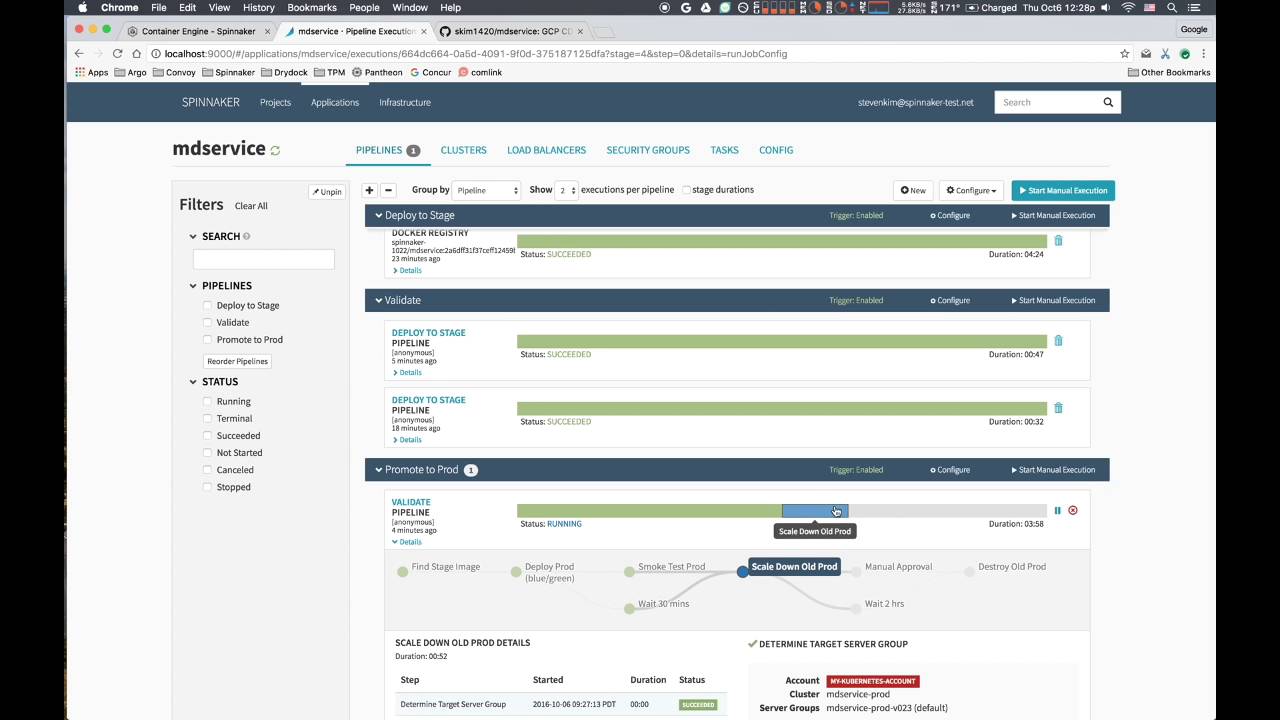Click the browser back arrow
Image resolution: width=1280 pixels, height=720 pixels.
(79, 53)
